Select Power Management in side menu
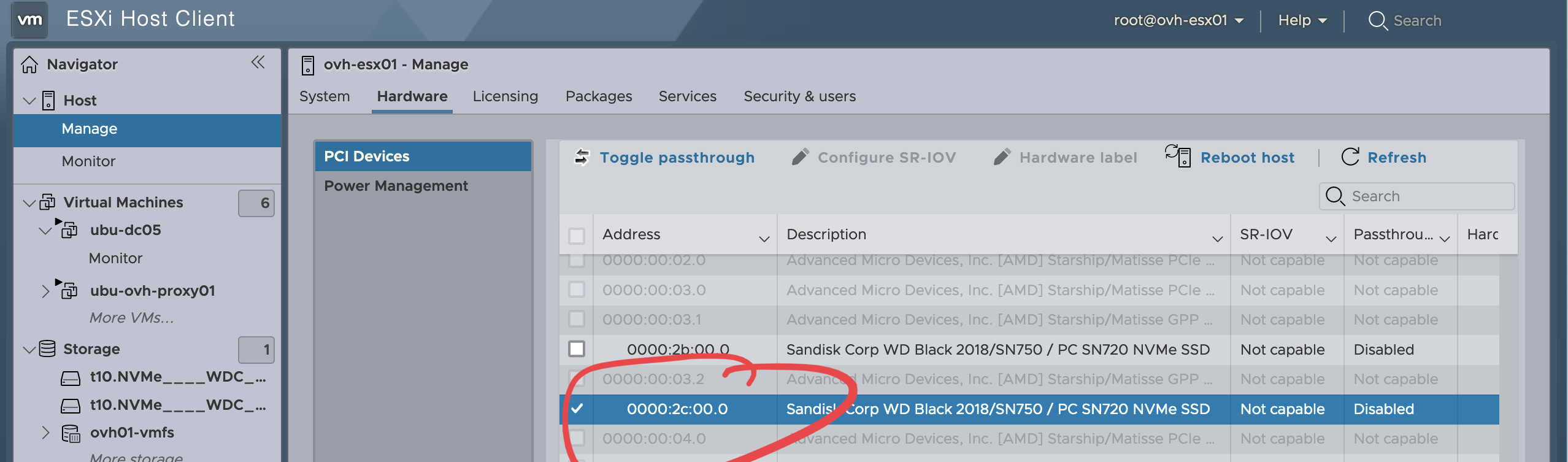The height and width of the screenshot is (462, 1568). [423, 186]
